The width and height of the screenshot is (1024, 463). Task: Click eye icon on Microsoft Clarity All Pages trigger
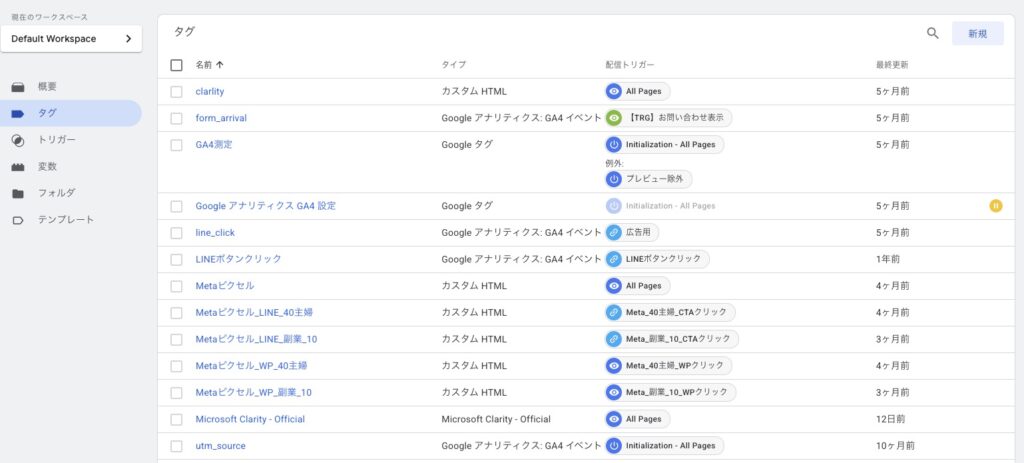coord(613,419)
